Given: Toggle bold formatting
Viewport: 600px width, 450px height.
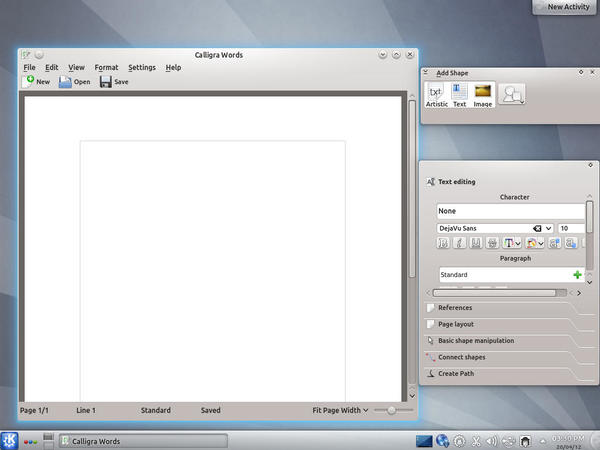Looking at the screenshot, I should [x=443, y=243].
